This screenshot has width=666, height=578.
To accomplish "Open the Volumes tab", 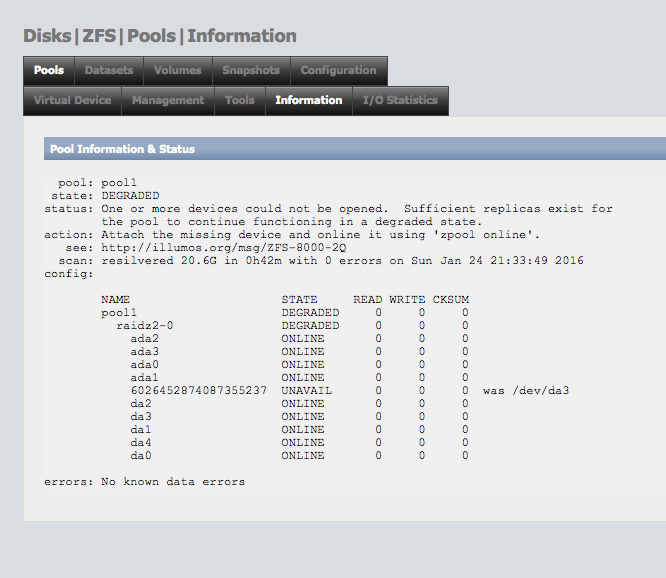I will [178, 70].
